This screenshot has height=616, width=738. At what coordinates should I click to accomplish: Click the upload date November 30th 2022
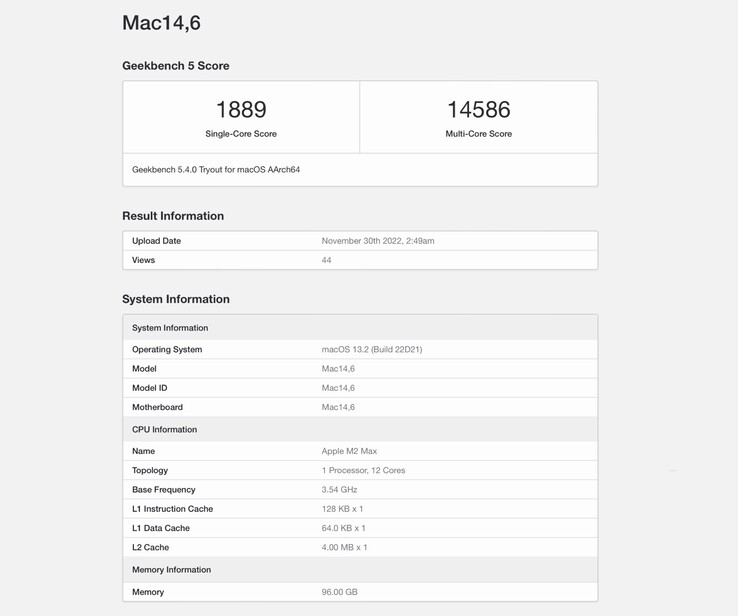click(x=378, y=241)
